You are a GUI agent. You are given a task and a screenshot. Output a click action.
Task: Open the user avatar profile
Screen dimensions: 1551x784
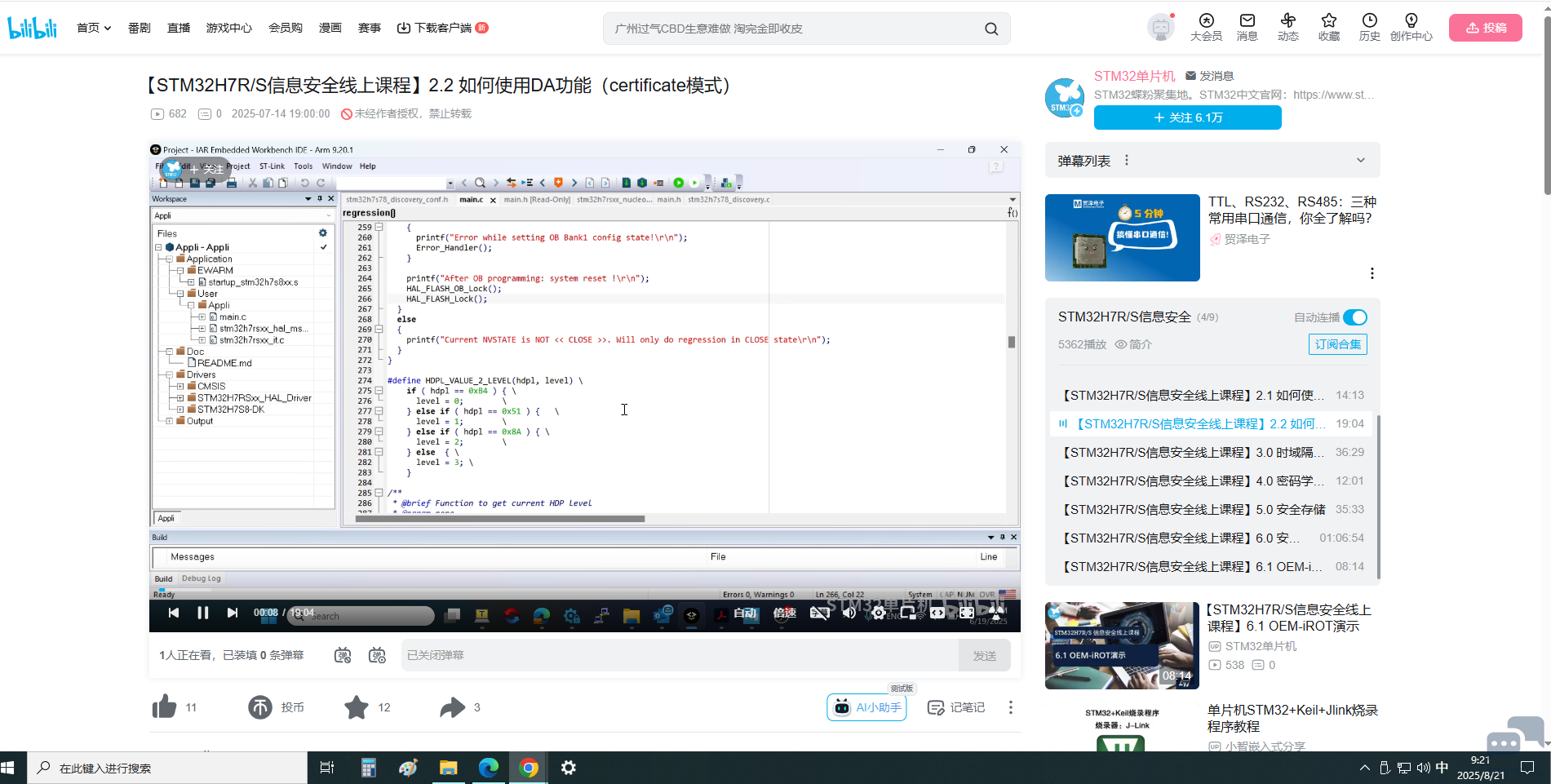pos(1160,28)
